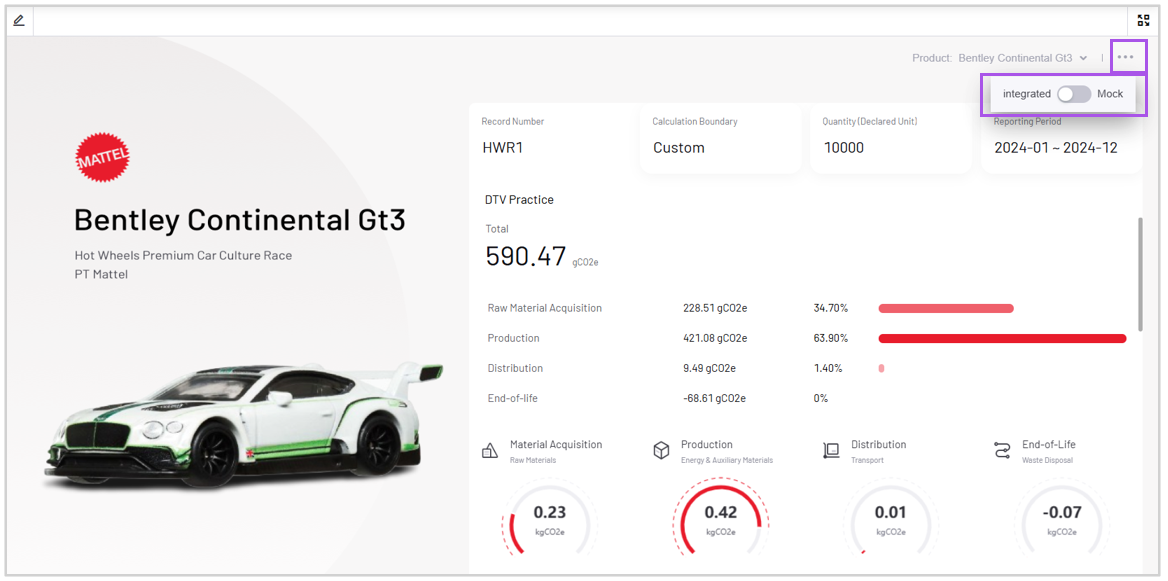Click the Distribution transport icon
The image size is (1168, 581).
831,451
